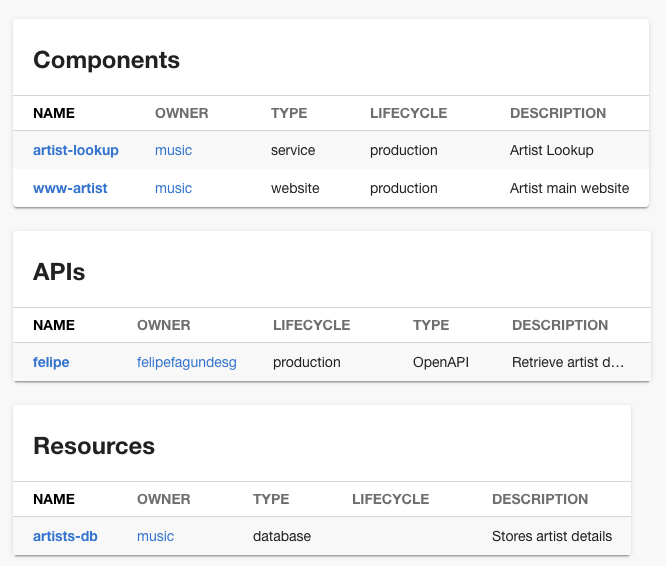The image size is (666, 566).
Task: Open the artist-lookup component link
Action: 76,151
